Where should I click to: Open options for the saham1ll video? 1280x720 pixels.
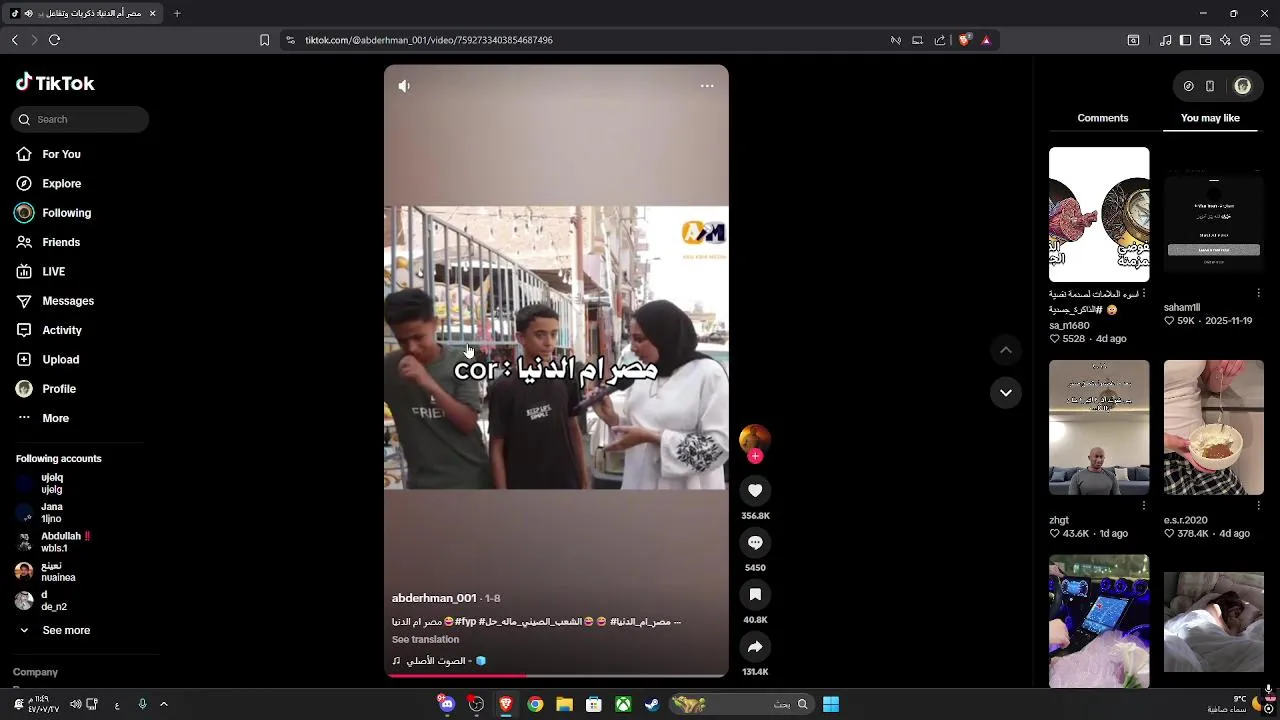(1258, 294)
